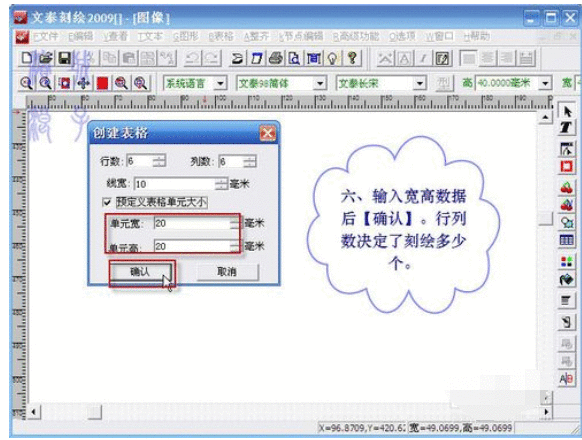Click the blue slanted page icon
The width and height of the screenshot is (582, 440).
(x=256, y=58)
